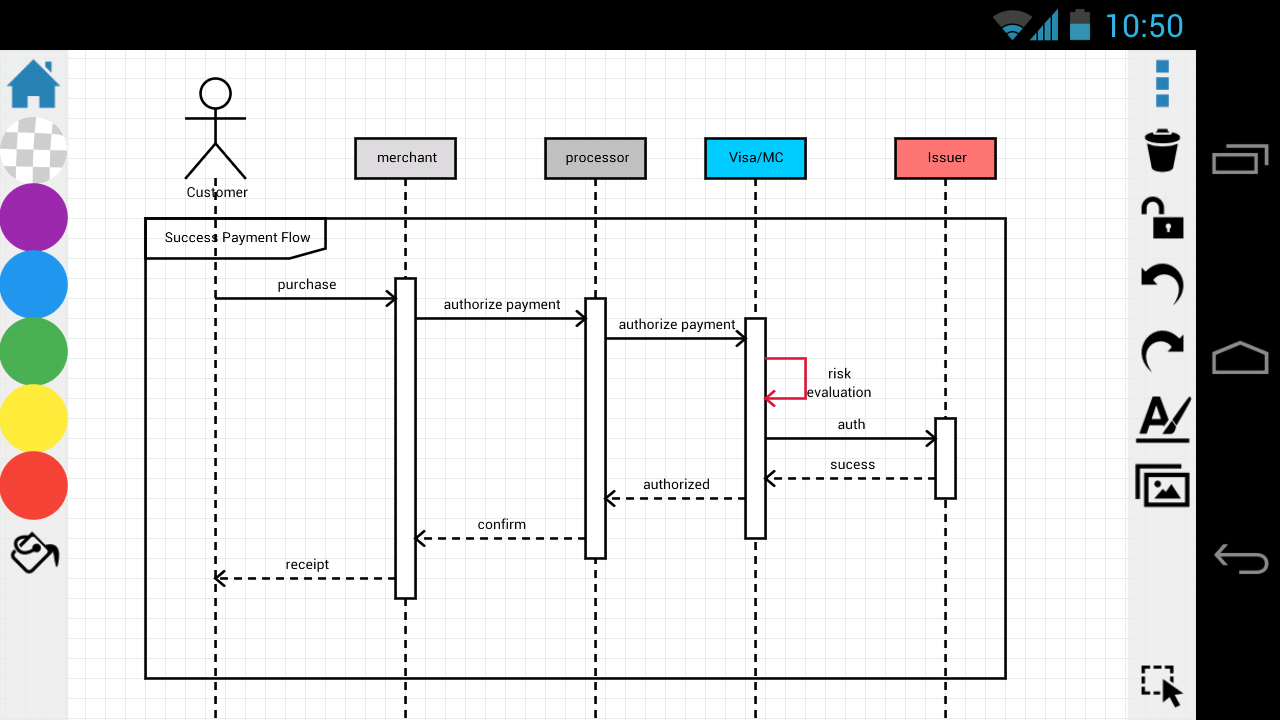Redo the last action
The image size is (1280, 720).
click(1161, 352)
